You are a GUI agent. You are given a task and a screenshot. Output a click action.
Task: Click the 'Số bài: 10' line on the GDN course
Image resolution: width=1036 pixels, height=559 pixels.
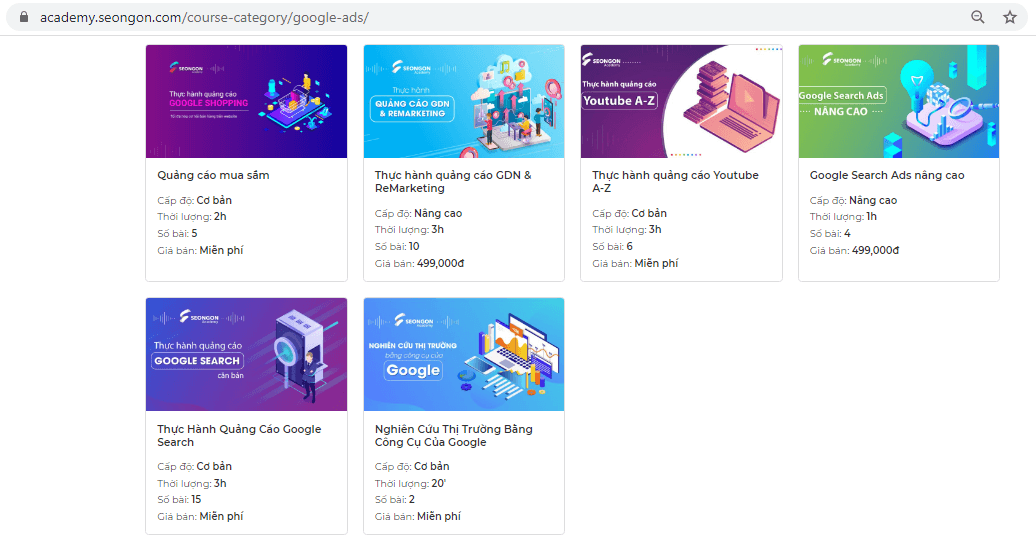[x=397, y=246]
